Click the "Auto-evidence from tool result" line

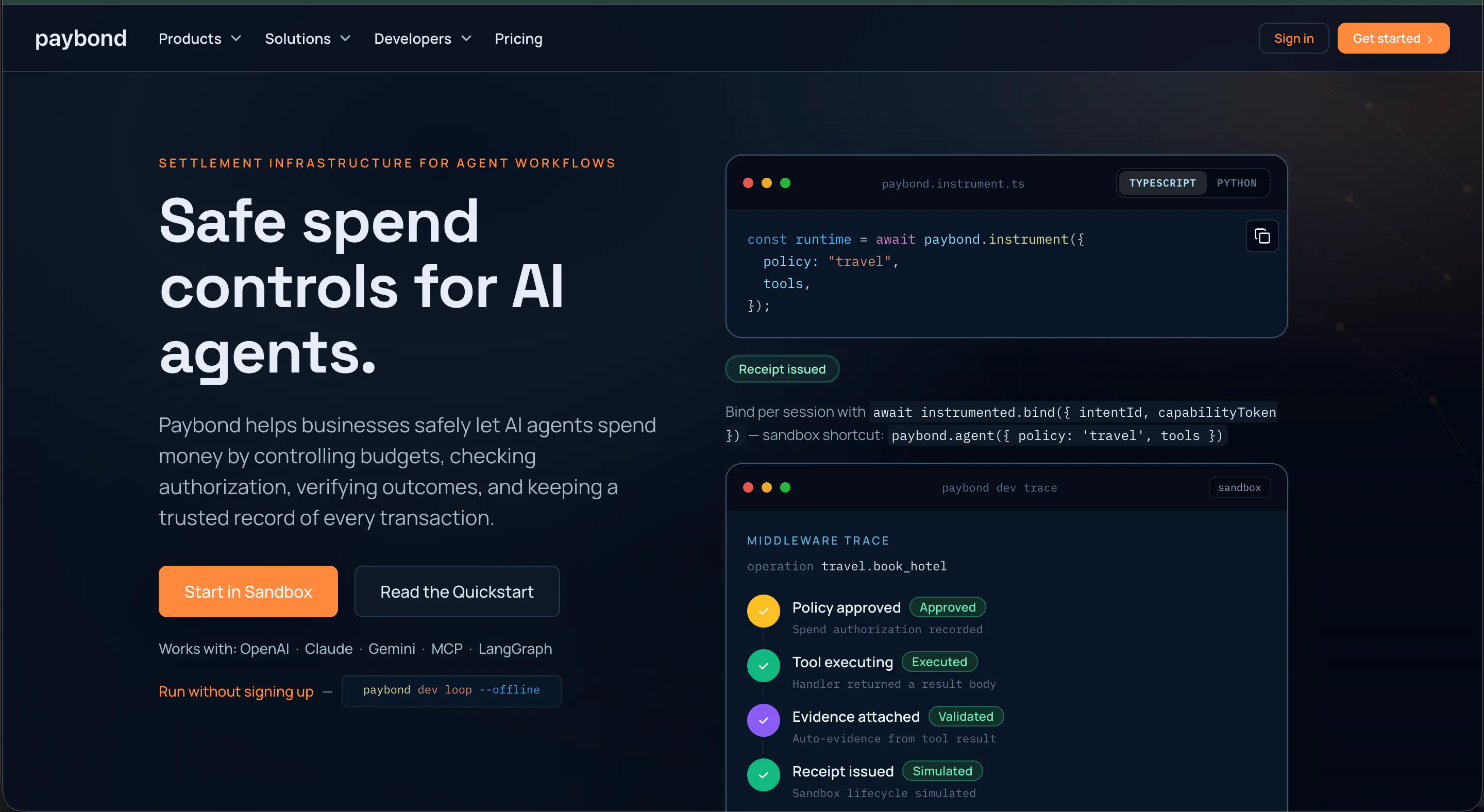[894, 739]
